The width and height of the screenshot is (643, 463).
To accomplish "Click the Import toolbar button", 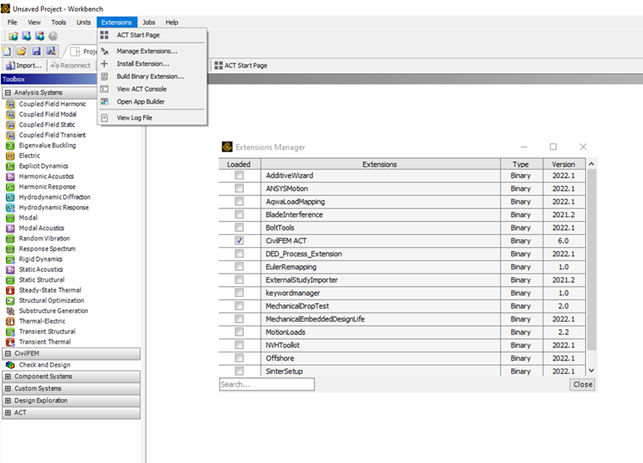I will click(23, 65).
